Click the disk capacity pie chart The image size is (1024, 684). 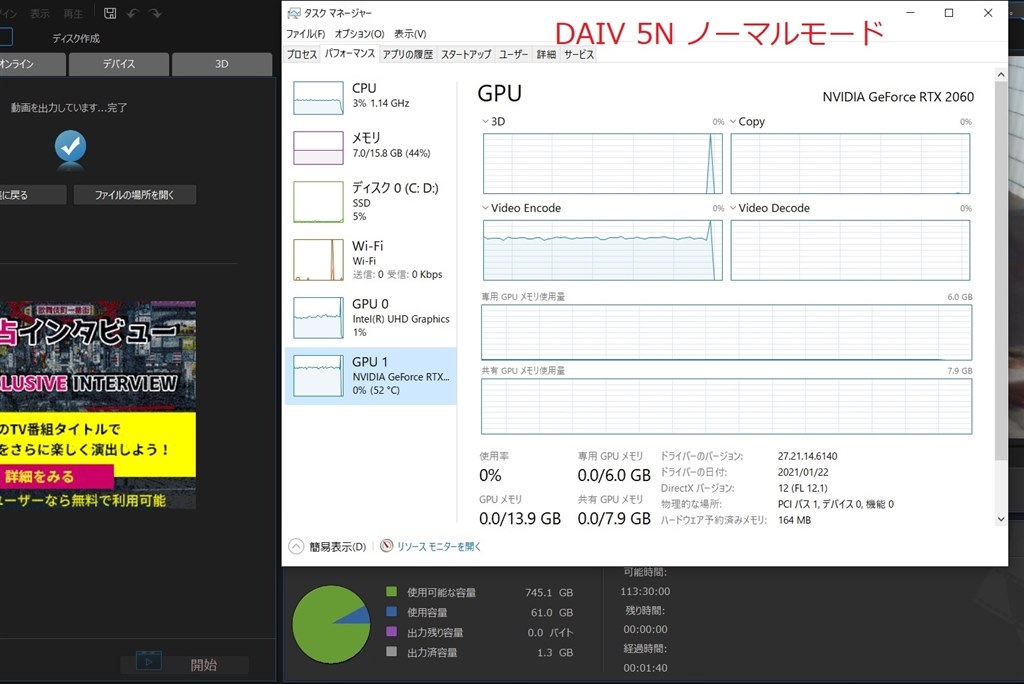tap(331, 625)
